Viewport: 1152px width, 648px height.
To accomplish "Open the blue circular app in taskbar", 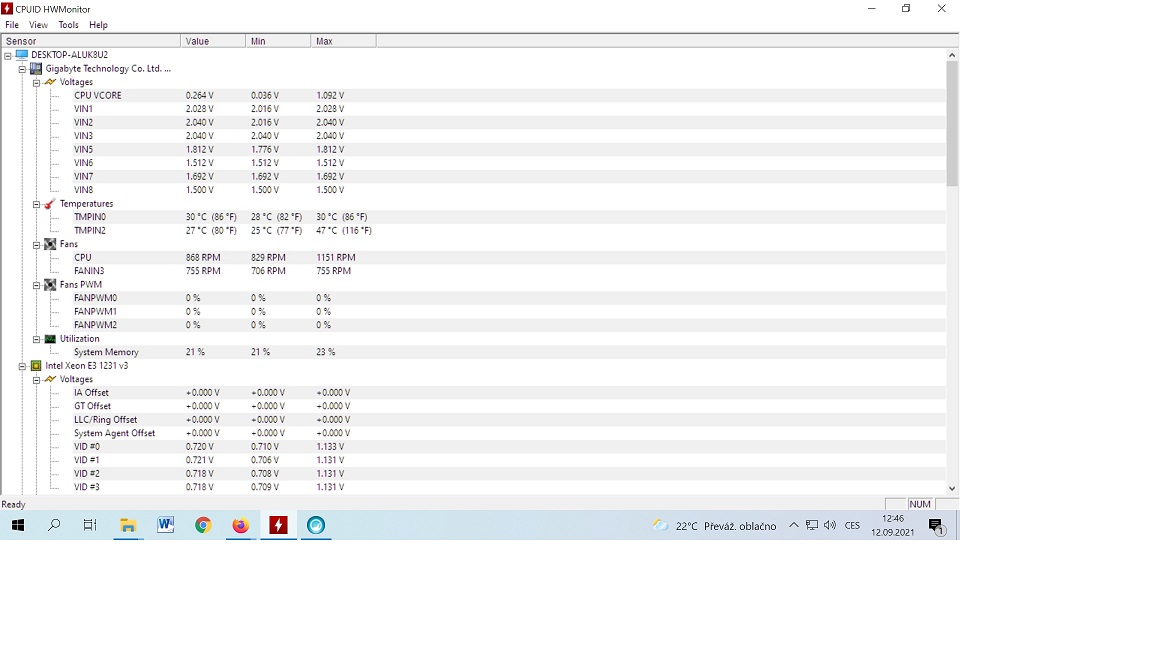I will [316, 525].
